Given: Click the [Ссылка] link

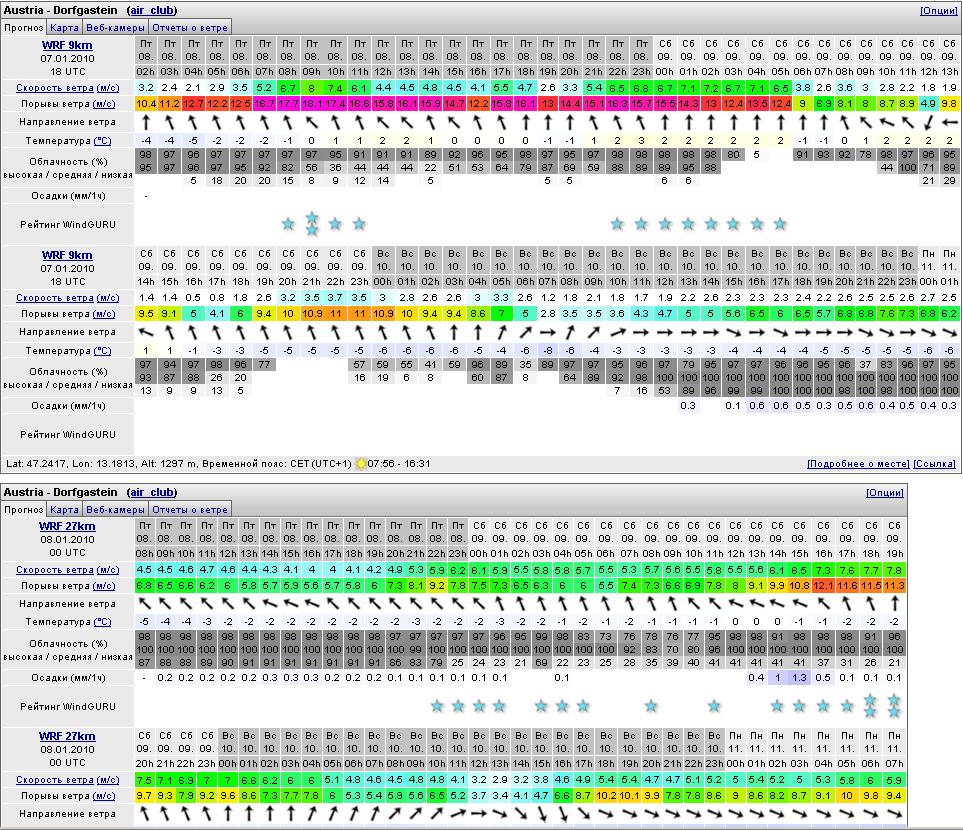Looking at the screenshot, I should pos(934,464).
